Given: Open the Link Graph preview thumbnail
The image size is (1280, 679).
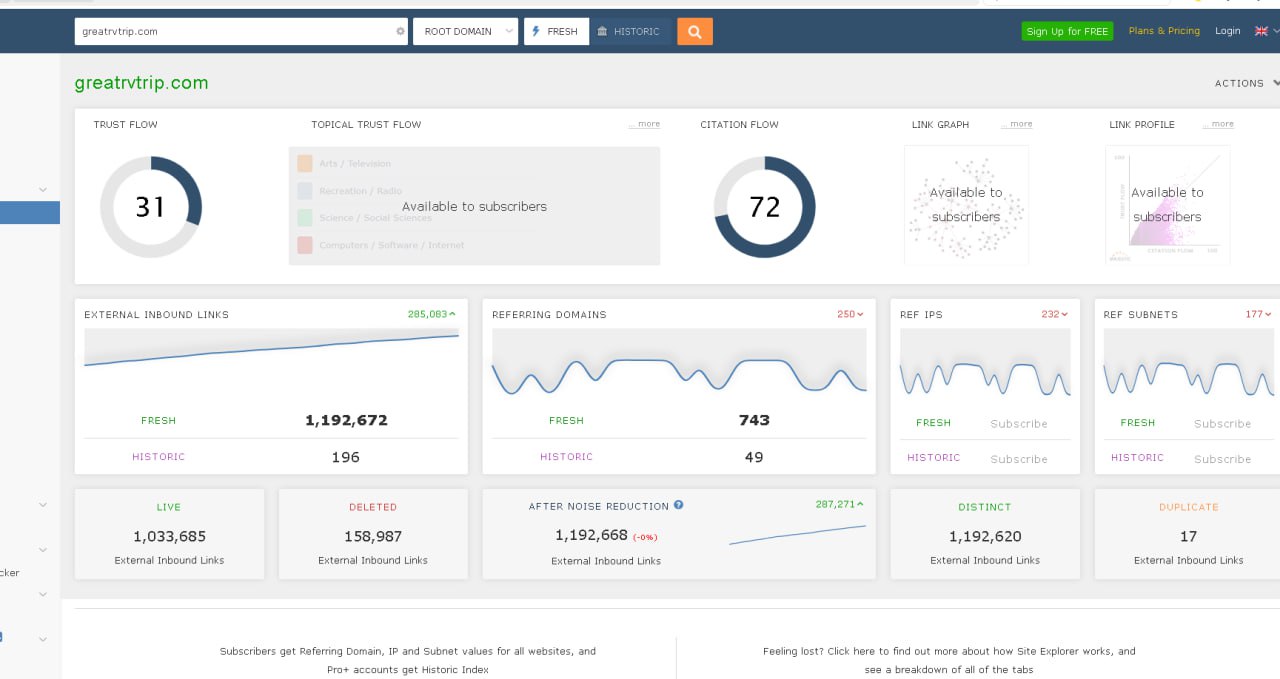Looking at the screenshot, I should click(x=965, y=205).
